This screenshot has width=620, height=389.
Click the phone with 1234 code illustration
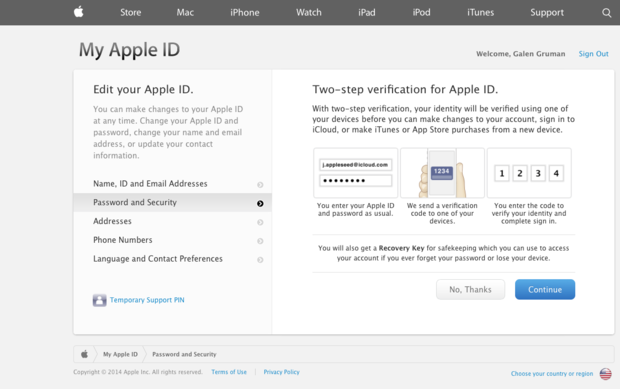[442, 173]
